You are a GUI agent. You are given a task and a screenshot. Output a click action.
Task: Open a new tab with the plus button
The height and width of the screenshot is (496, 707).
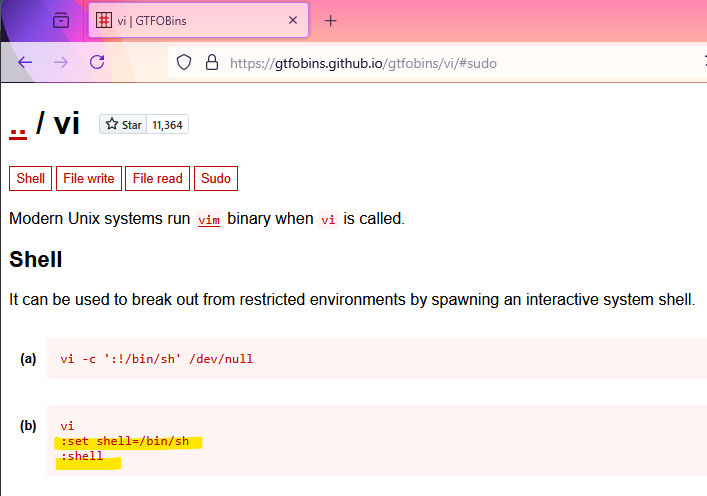coord(331,21)
